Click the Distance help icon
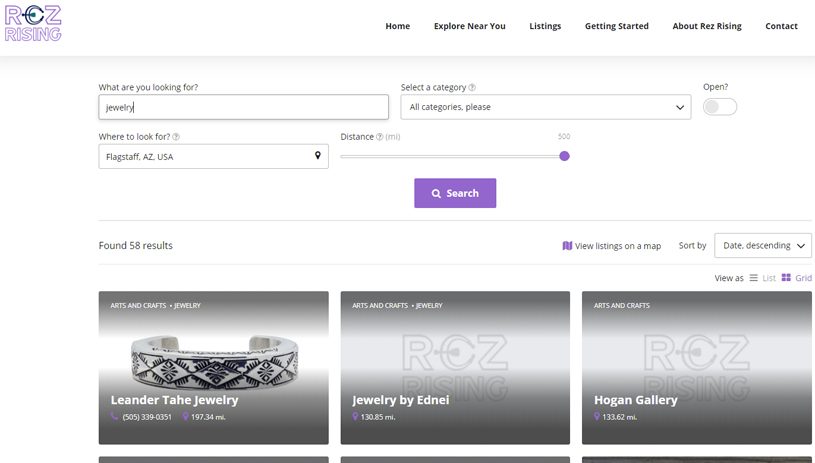Image resolution: width=815 pixels, height=463 pixels. (x=379, y=137)
